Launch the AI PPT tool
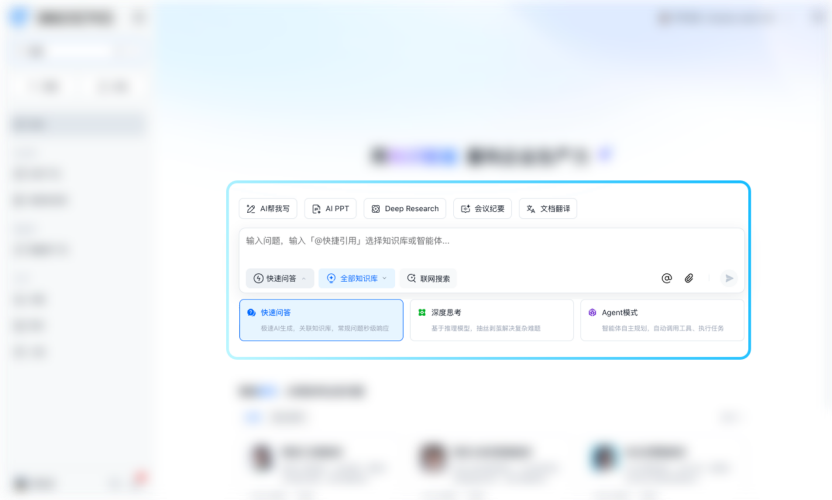832x500 pixels. pyautogui.click(x=330, y=209)
